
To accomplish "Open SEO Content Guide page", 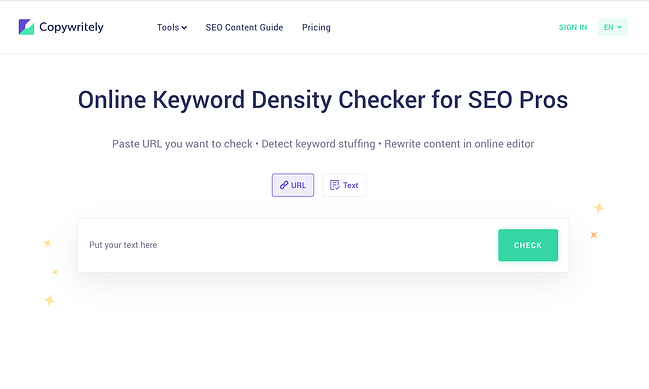I will pyautogui.click(x=244, y=27).
